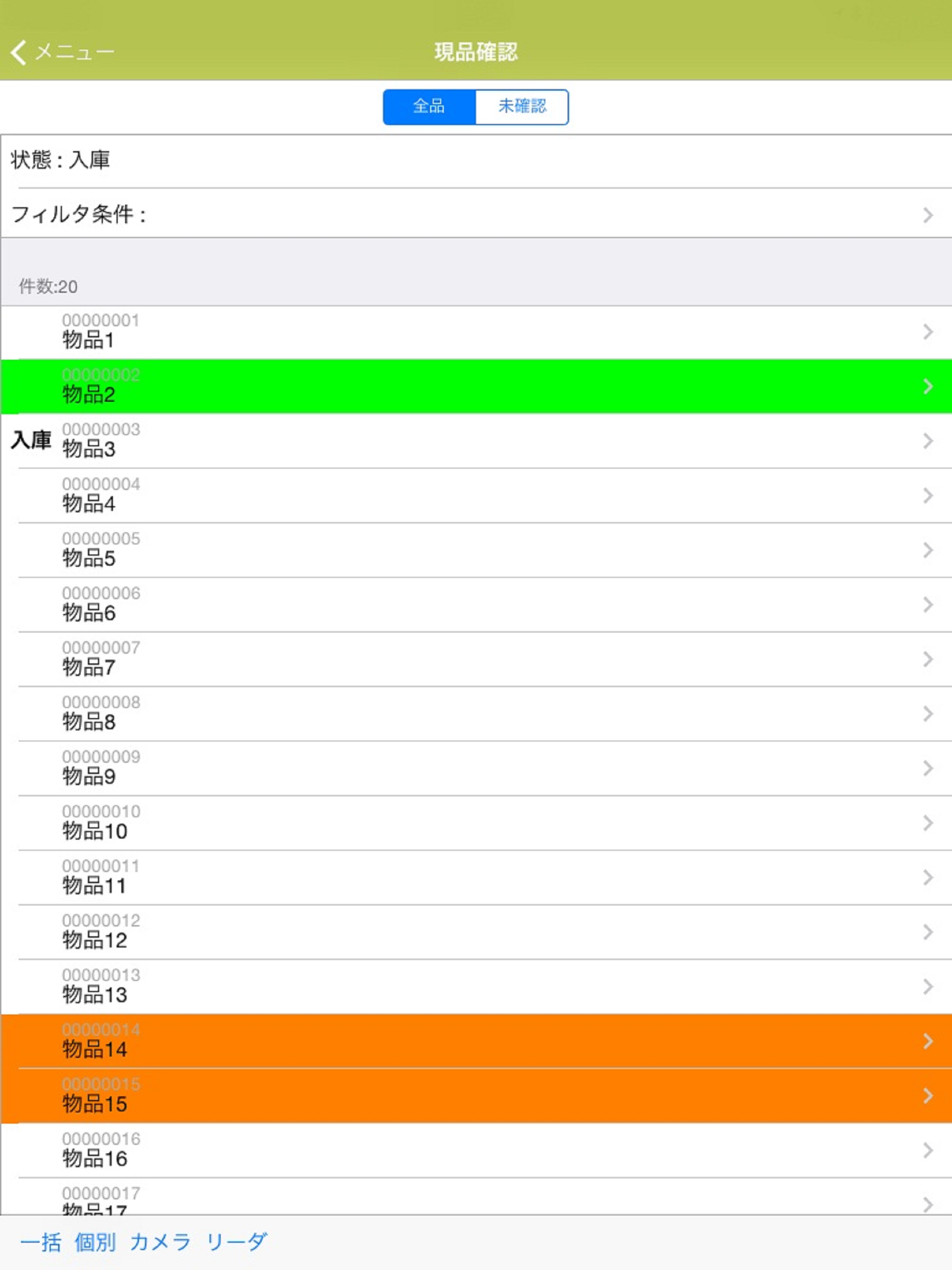Tap chevron on the 物品5 row

point(928,550)
